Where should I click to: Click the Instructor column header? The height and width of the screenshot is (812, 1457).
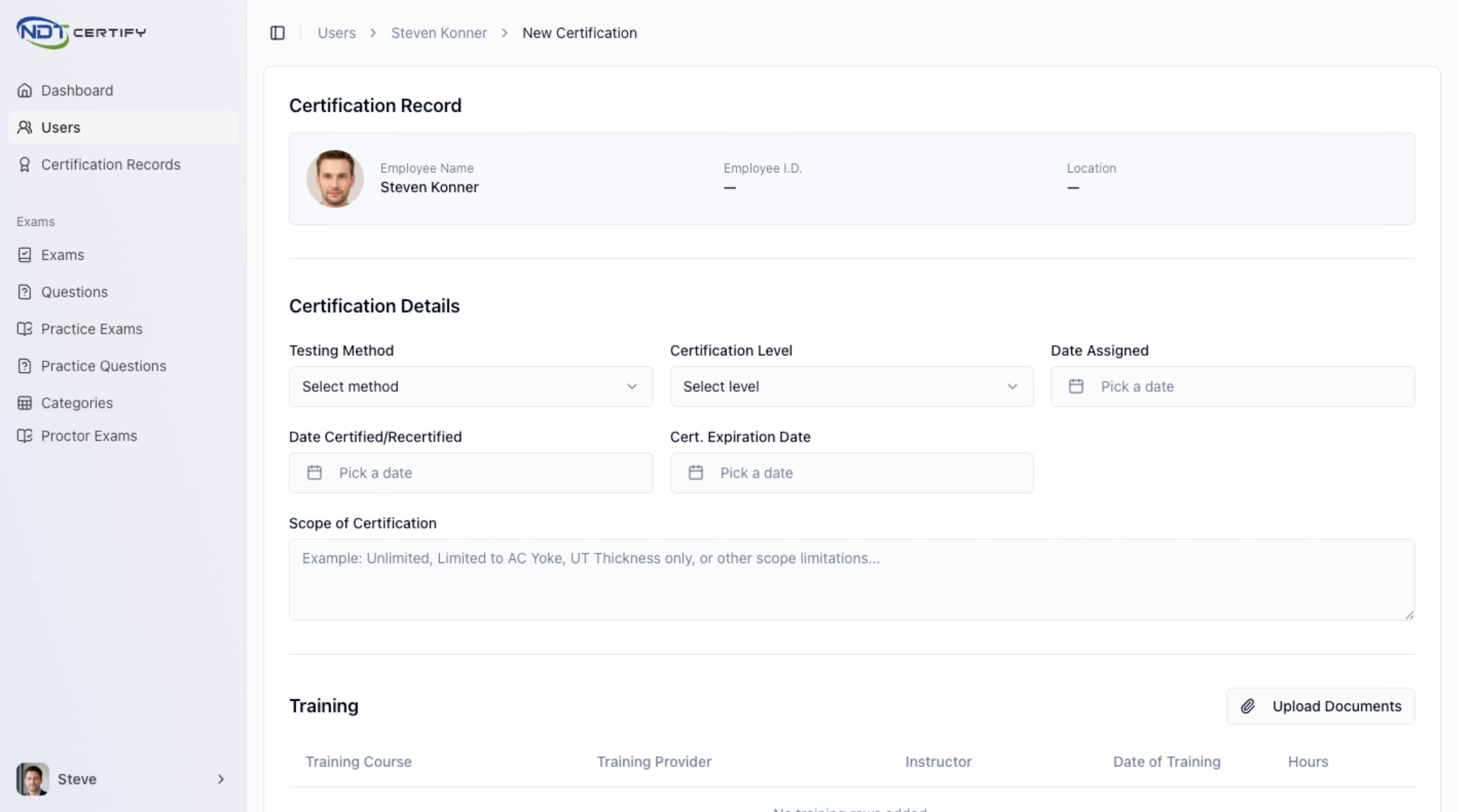tap(938, 762)
